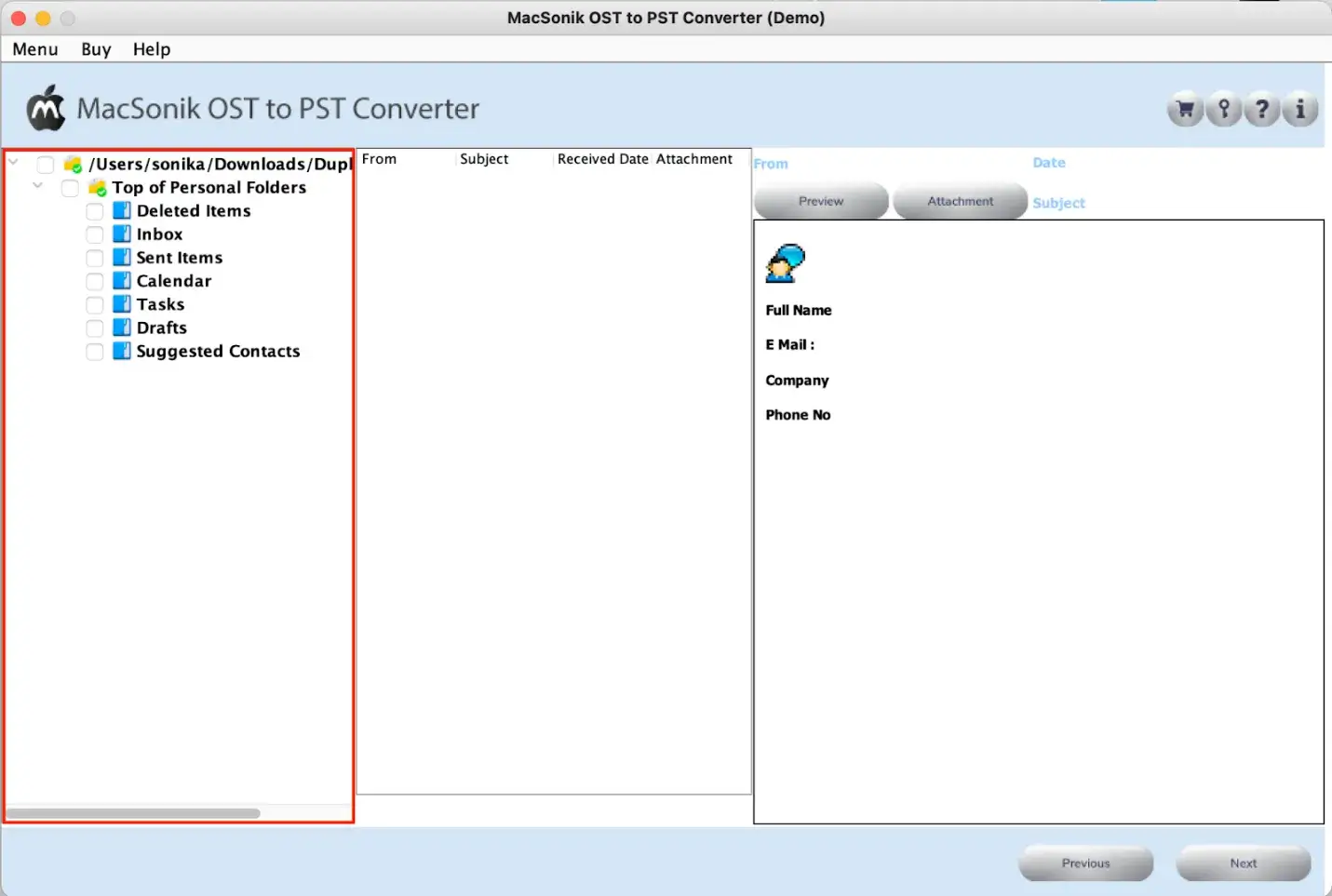Select the Tasks folder label
Screen dimensions: 1332x896
pyautogui.click(x=160, y=304)
